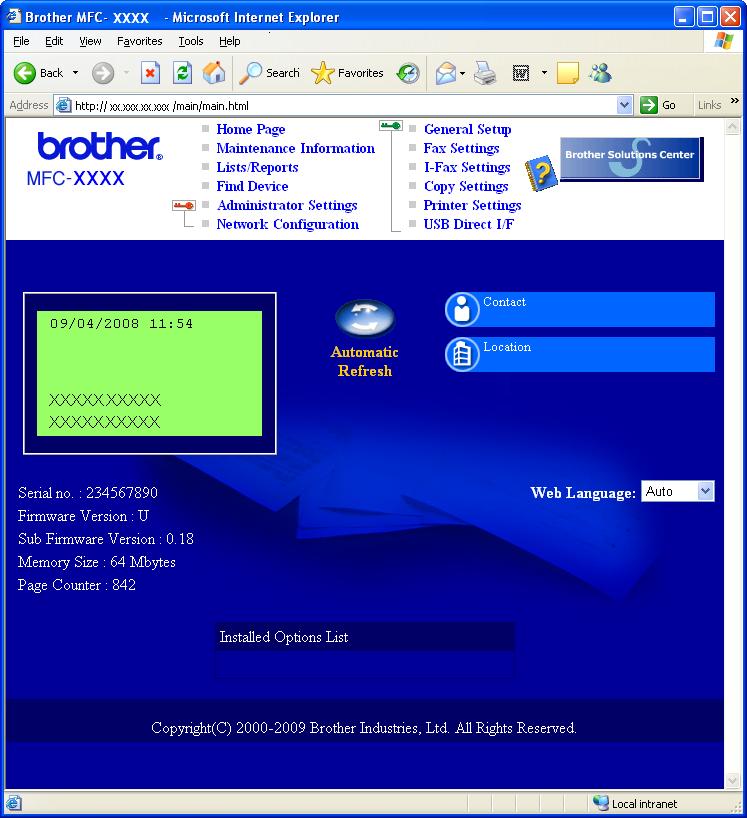
Task: Click the Local intranet zone icon
Action: coord(601,803)
